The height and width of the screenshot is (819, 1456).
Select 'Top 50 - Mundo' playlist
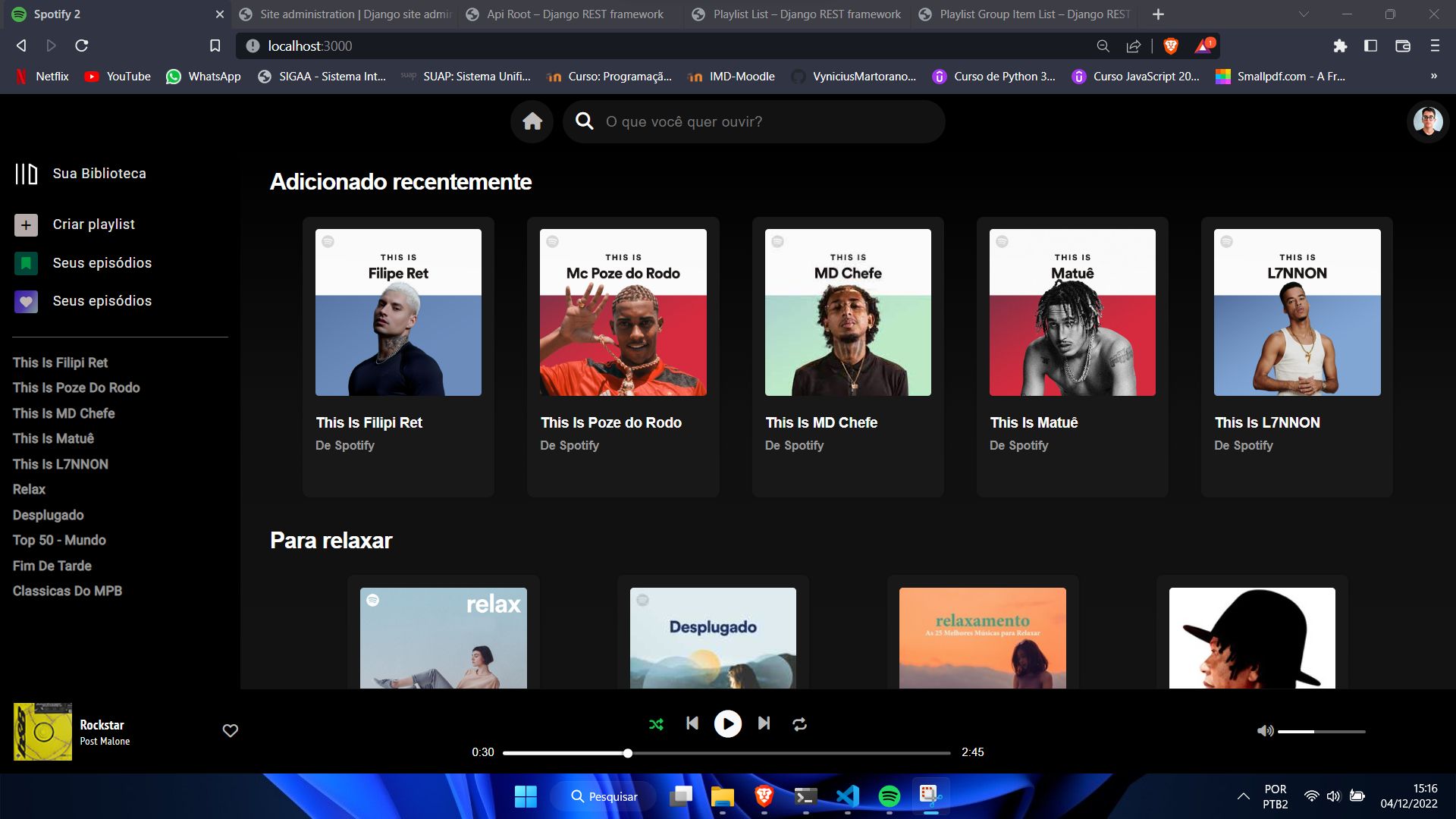point(59,540)
